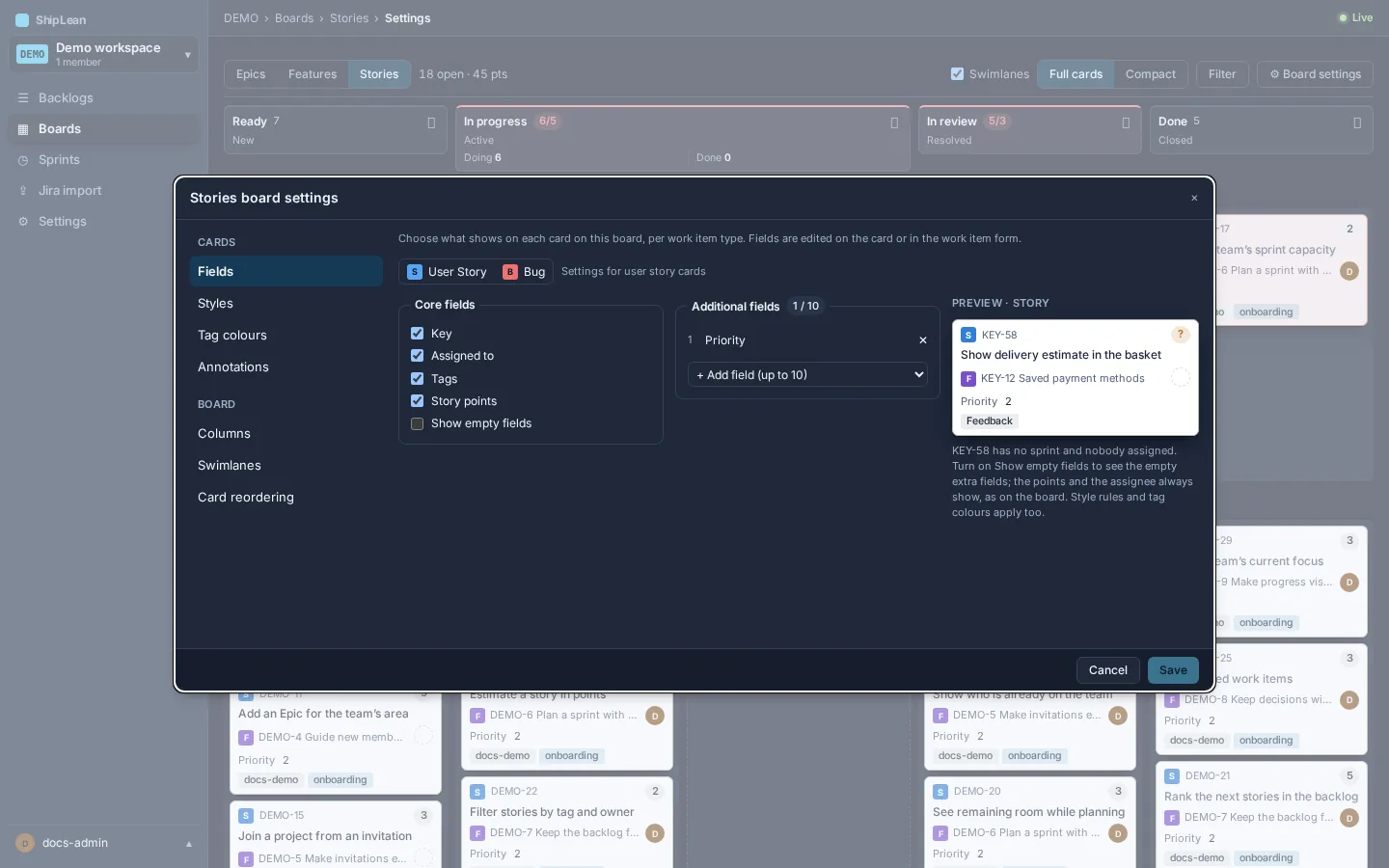Viewport: 1389px width, 868px height.
Task: Remove the Priority additional field
Action: (923, 340)
